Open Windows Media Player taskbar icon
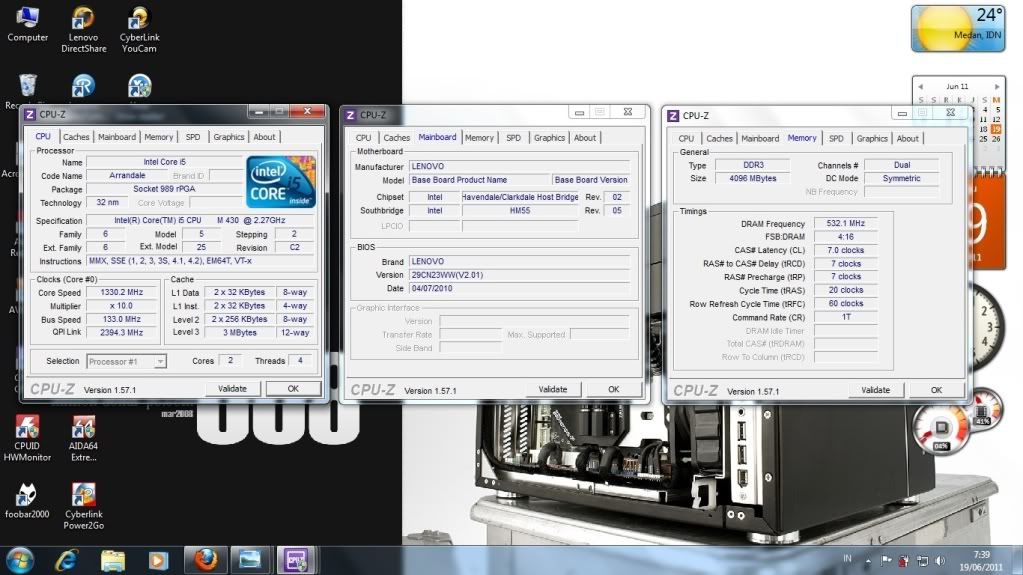The height and width of the screenshot is (575, 1023). (158, 561)
